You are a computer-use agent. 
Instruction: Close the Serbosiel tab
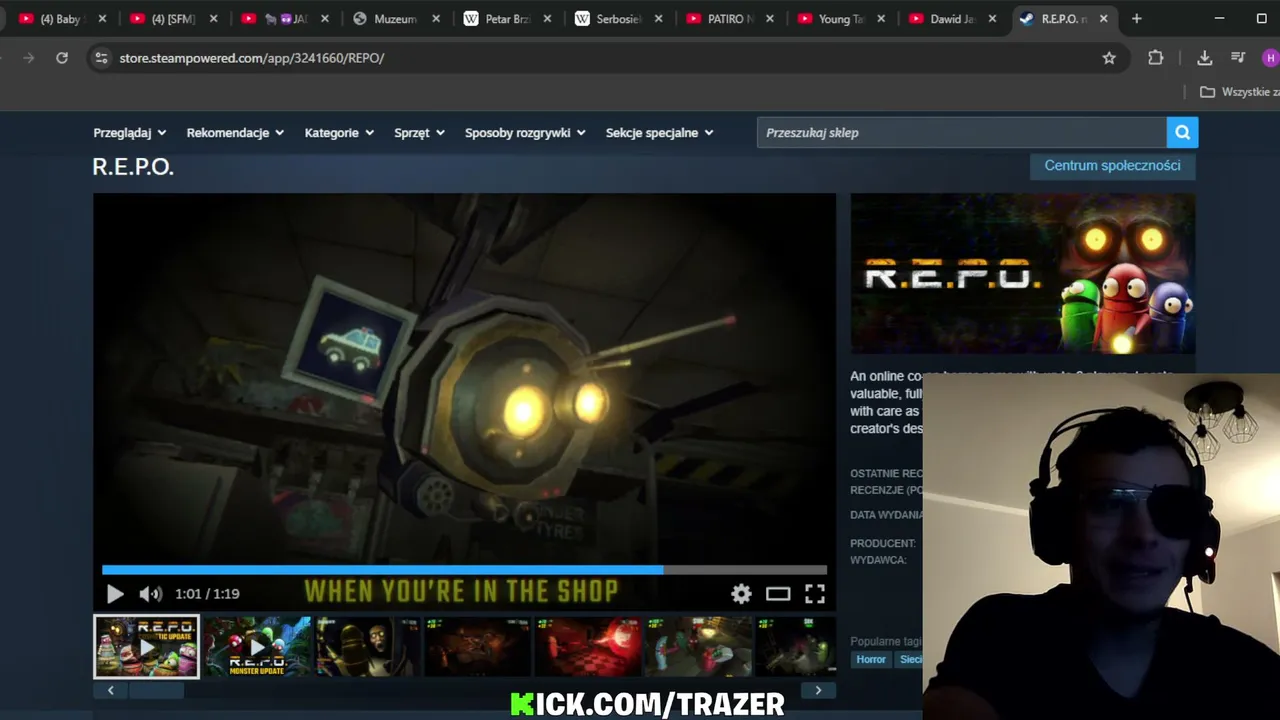point(658,19)
